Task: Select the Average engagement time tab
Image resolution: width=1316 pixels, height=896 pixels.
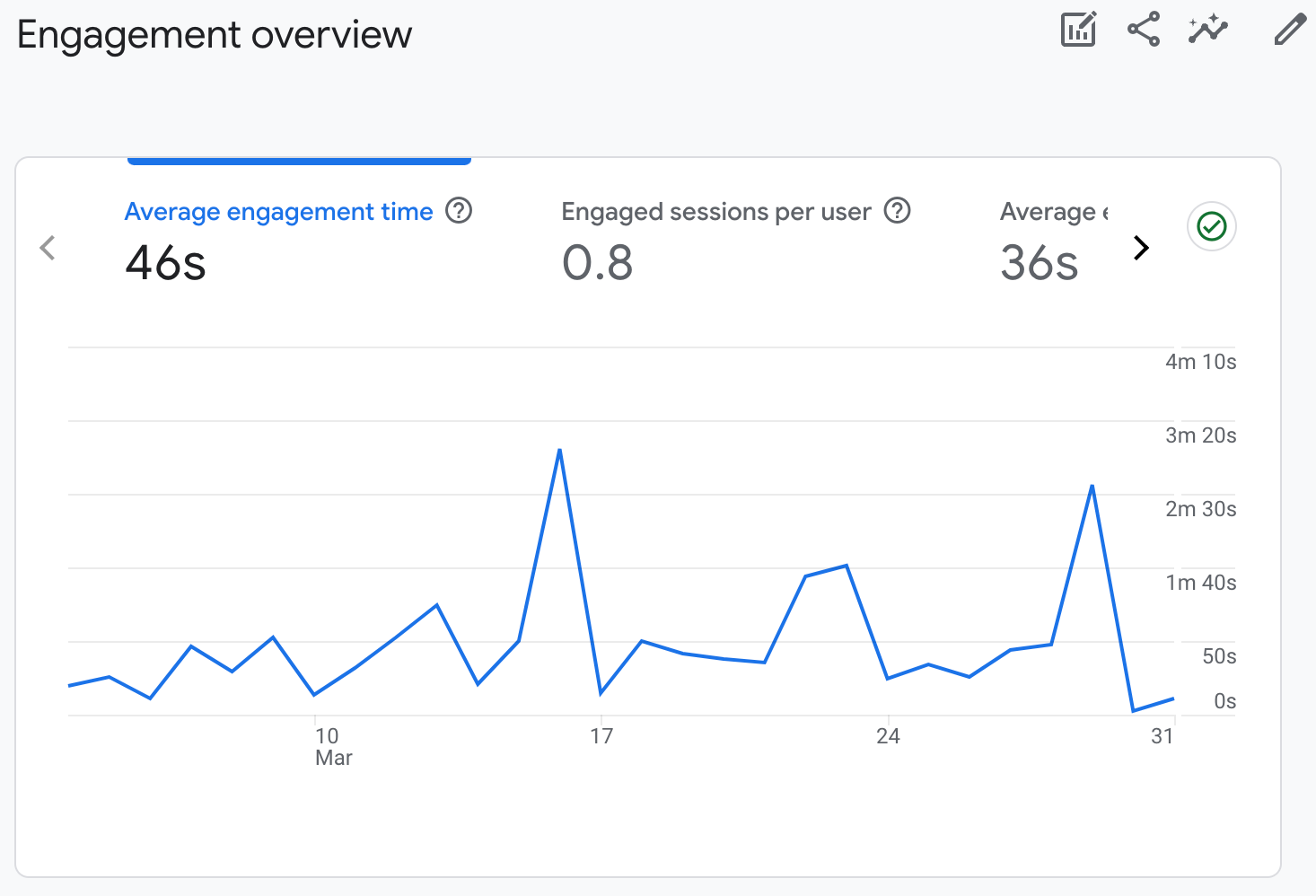Action: coord(278,212)
